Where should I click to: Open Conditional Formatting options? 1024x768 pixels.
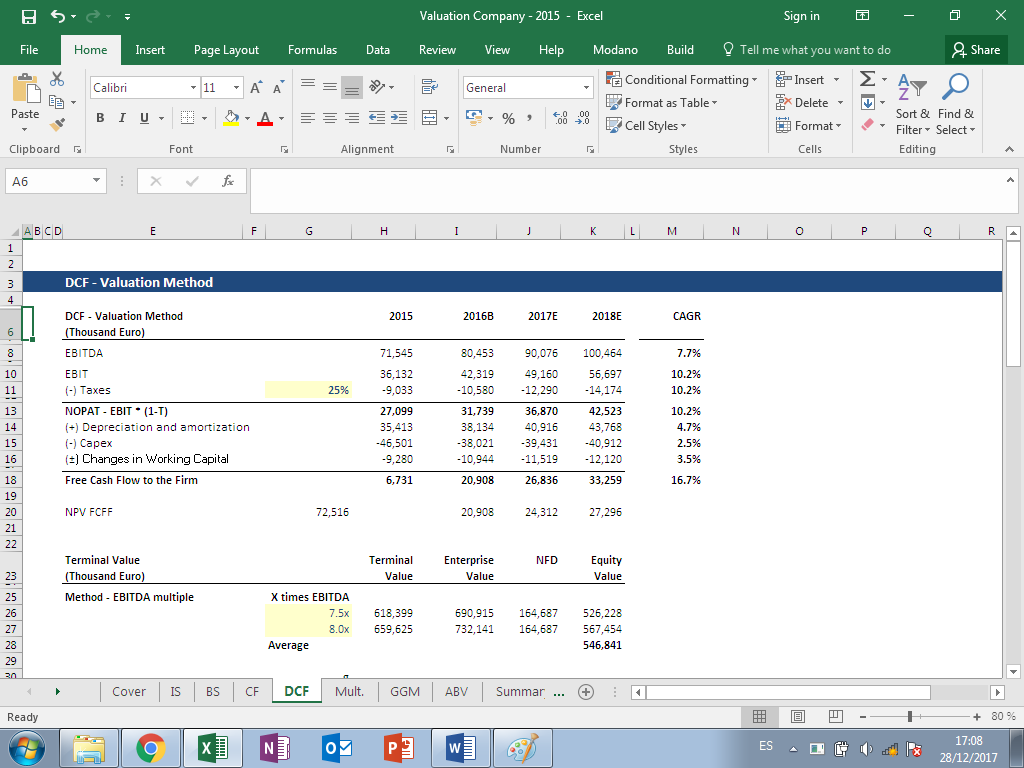tap(682, 79)
